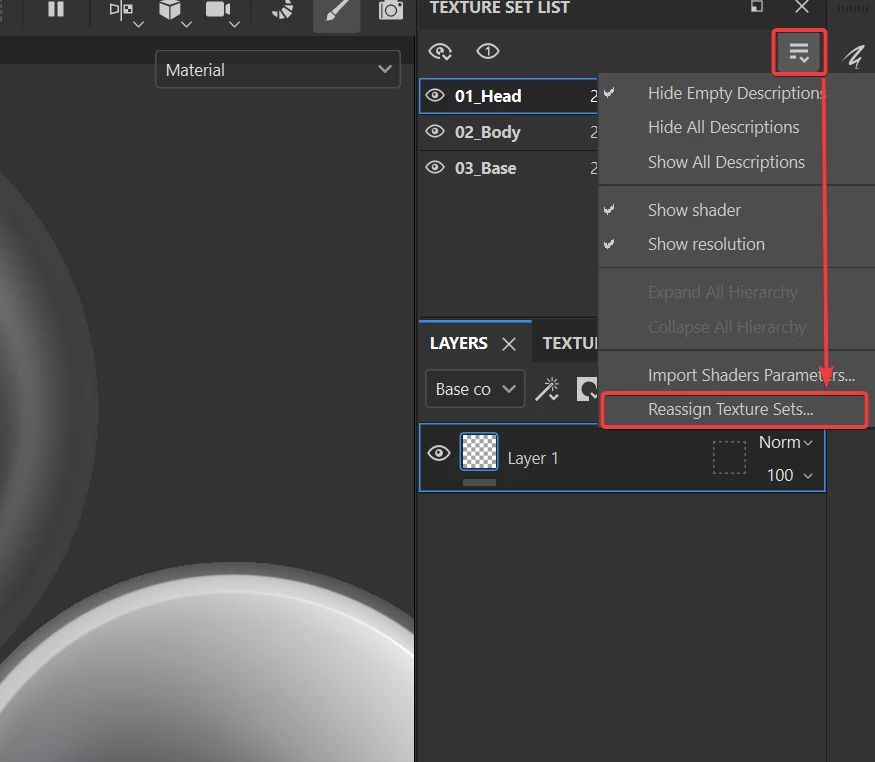Screen dimensions: 875x762
Task: Choose Hide All Descriptions from menu
Action: (737, 127)
